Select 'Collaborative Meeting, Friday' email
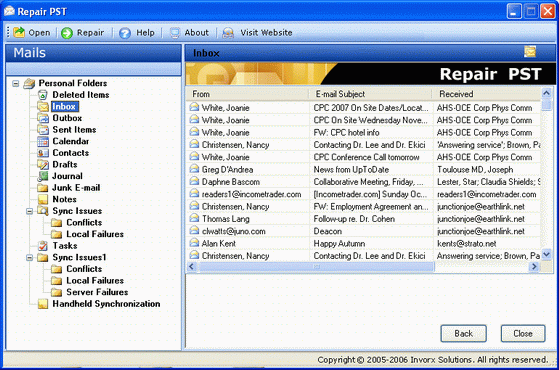The width and height of the screenshot is (559, 370). [368, 182]
